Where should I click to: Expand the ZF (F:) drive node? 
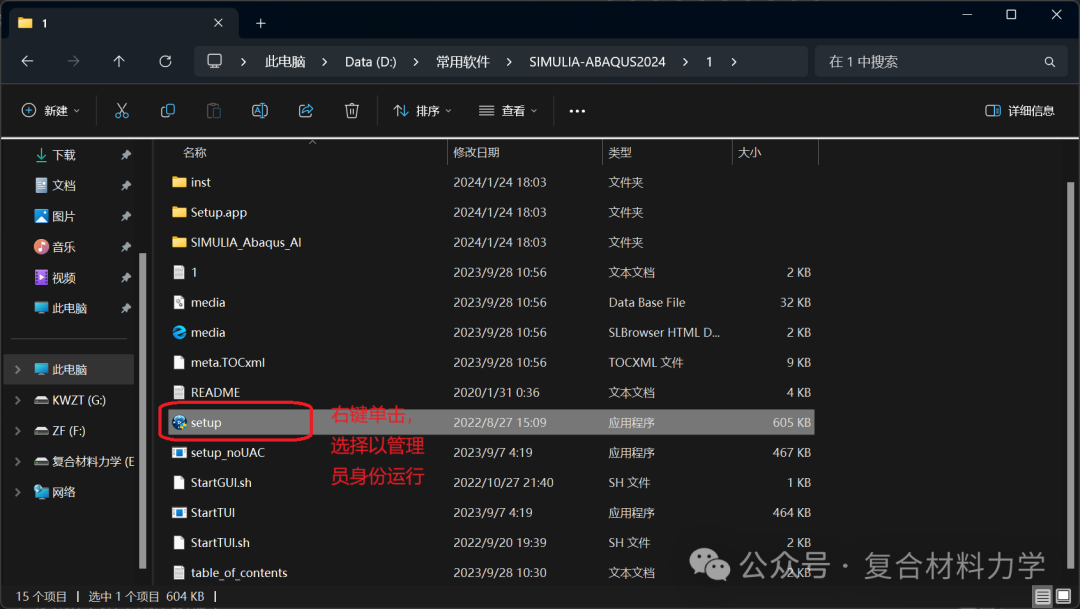18,431
